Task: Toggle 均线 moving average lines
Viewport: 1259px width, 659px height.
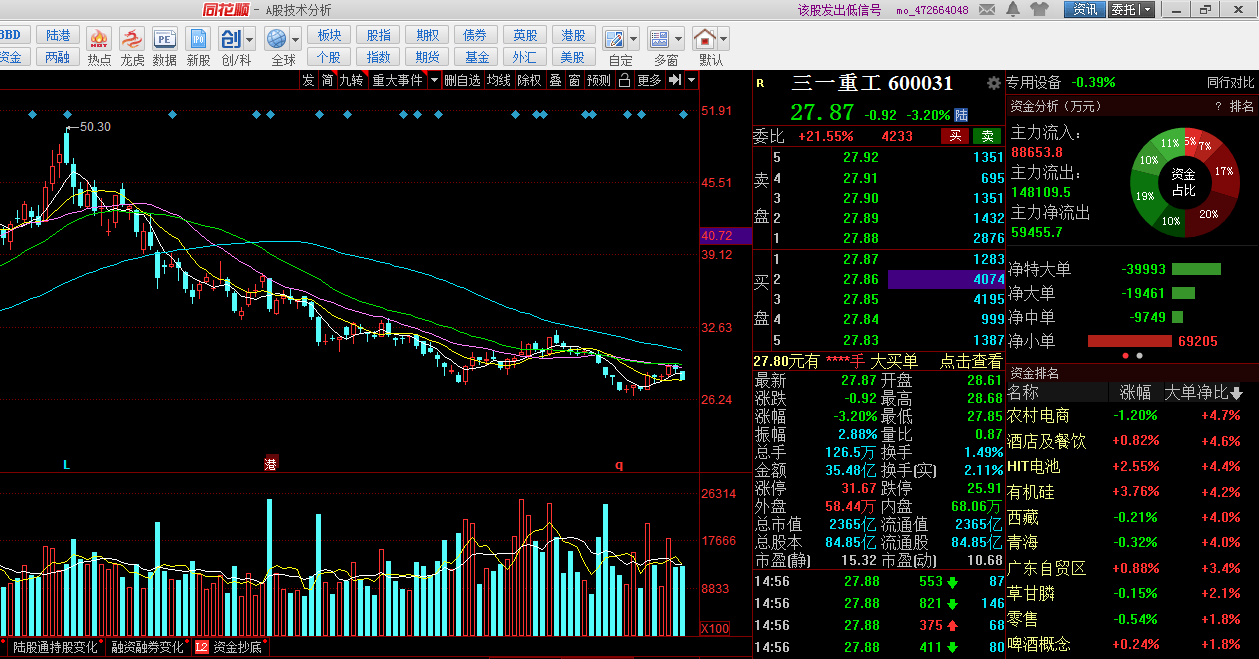Action: point(498,80)
